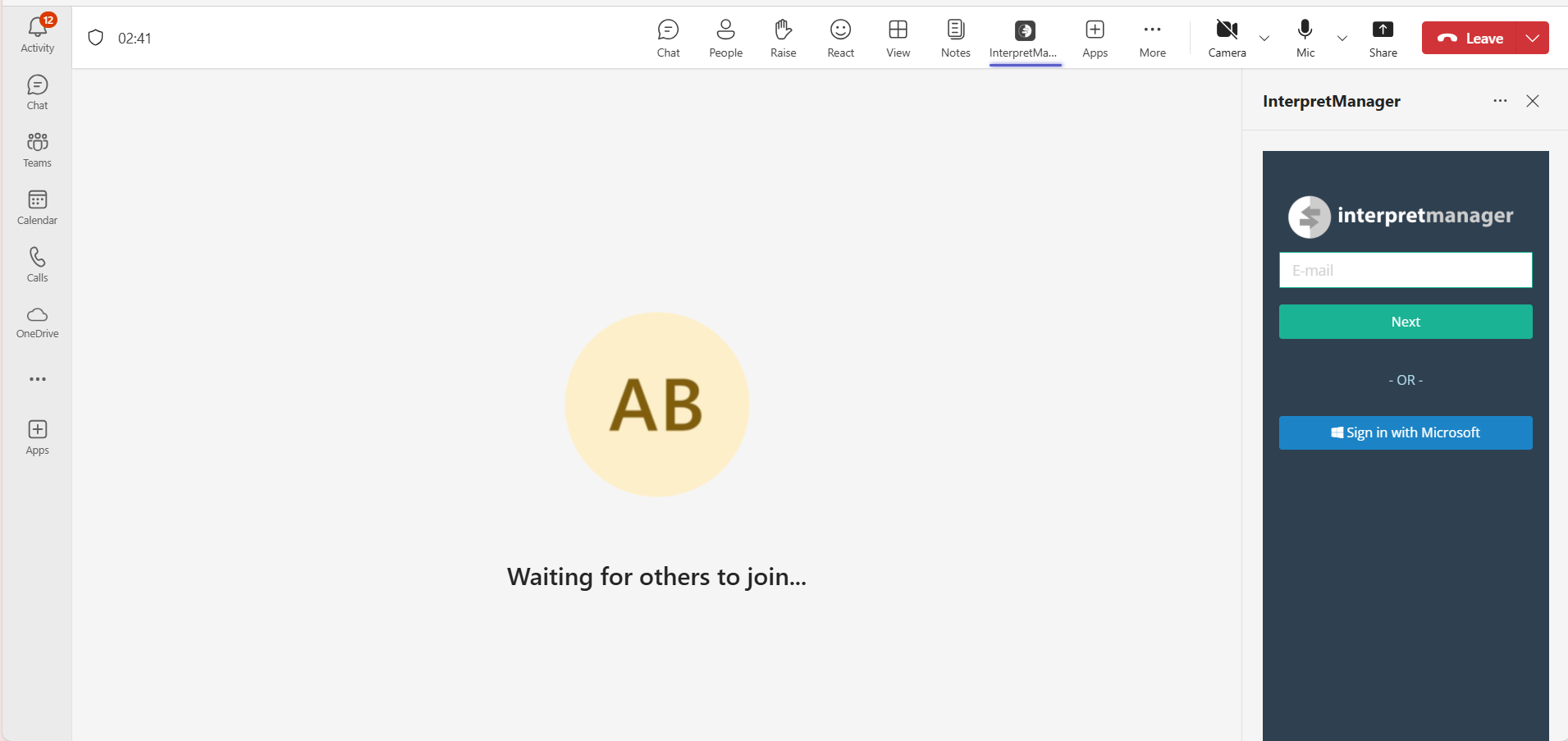
Task: Show more sidebar apps ellipsis
Action: tap(38, 379)
